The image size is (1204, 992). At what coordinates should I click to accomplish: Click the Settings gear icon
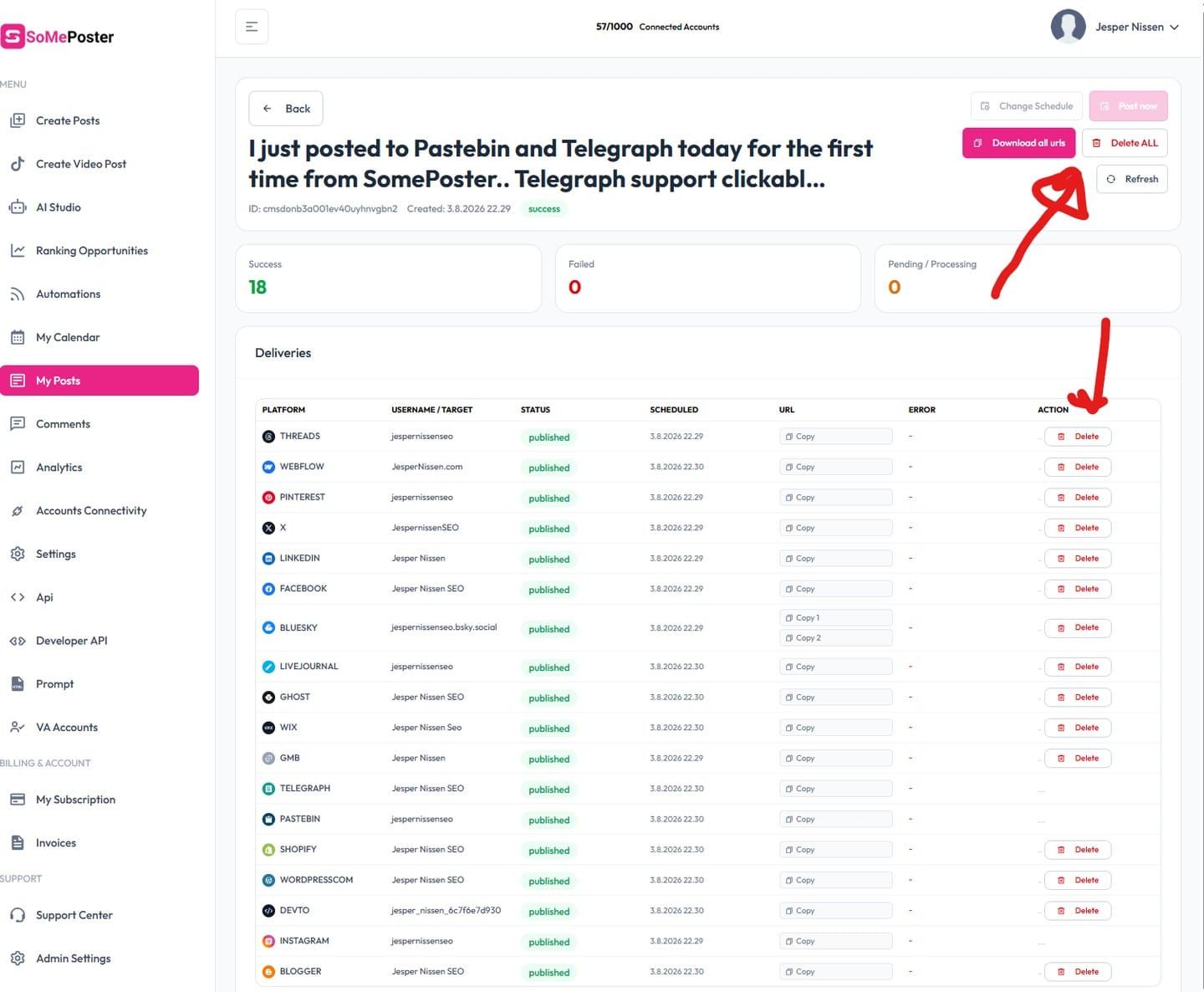pos(18,554)
